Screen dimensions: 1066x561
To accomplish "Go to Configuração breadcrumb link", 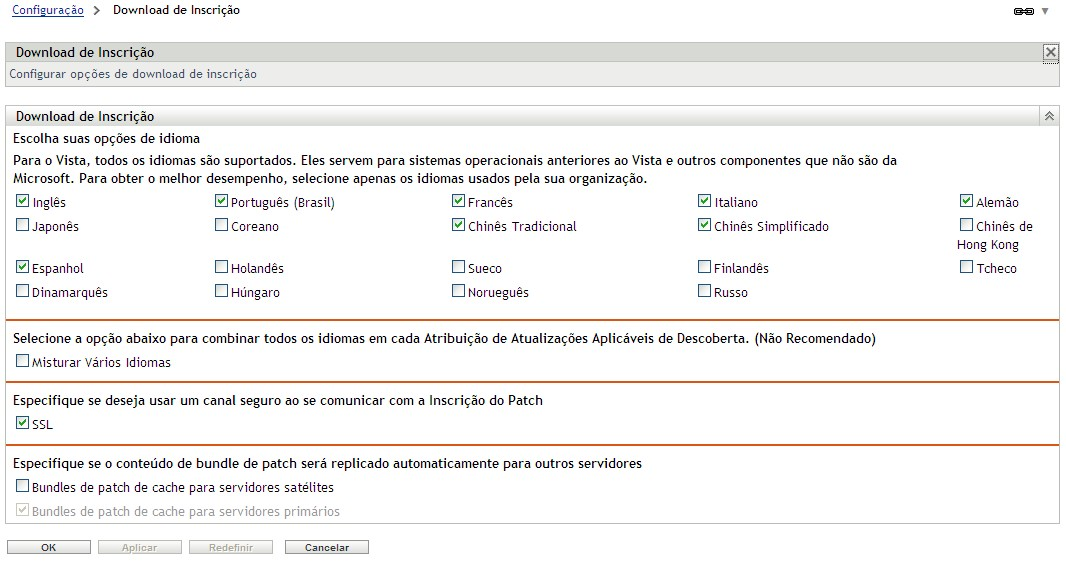I will click(x=48, y=10).
